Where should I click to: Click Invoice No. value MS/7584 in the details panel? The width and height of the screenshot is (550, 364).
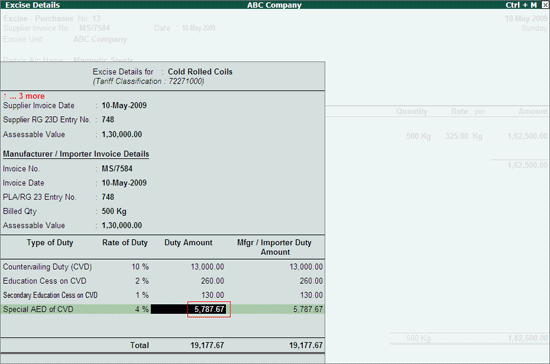[117, 169]
